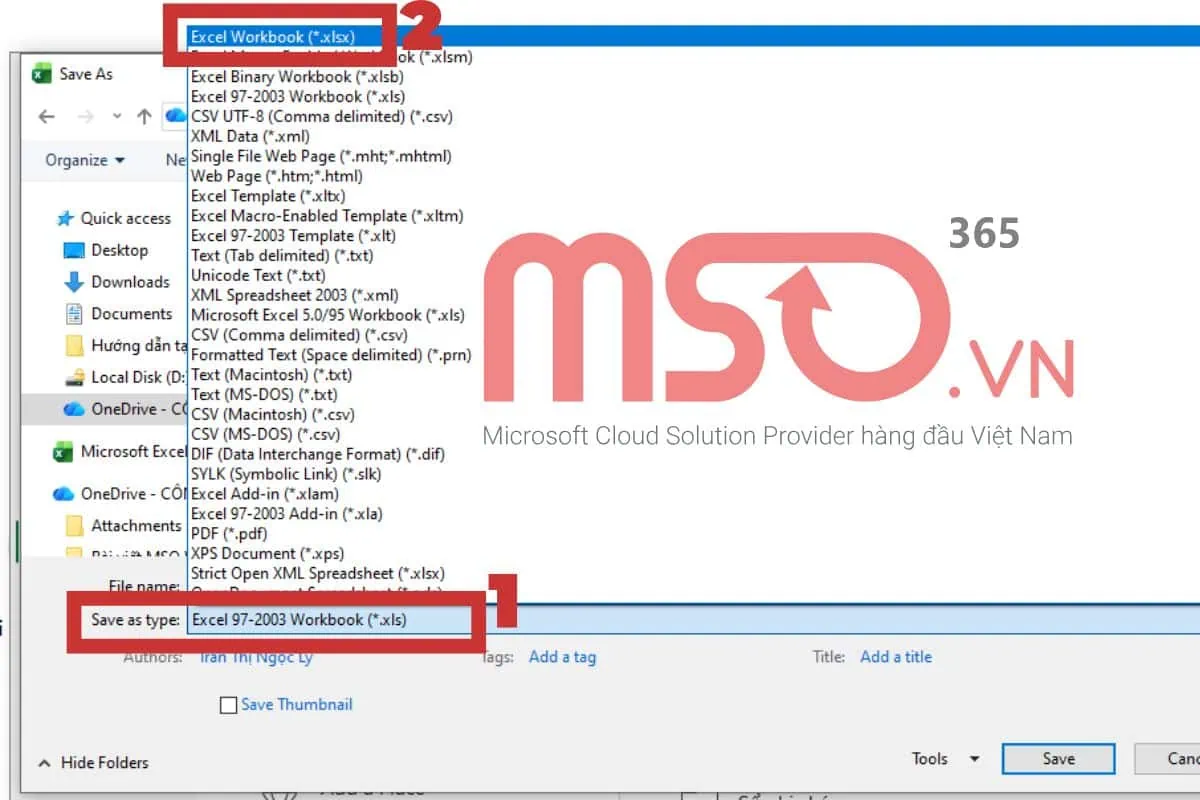Viewport: 1200px width, 800px height.
Task: Click the Downloads arrow icon
Action: coord(74,282)
